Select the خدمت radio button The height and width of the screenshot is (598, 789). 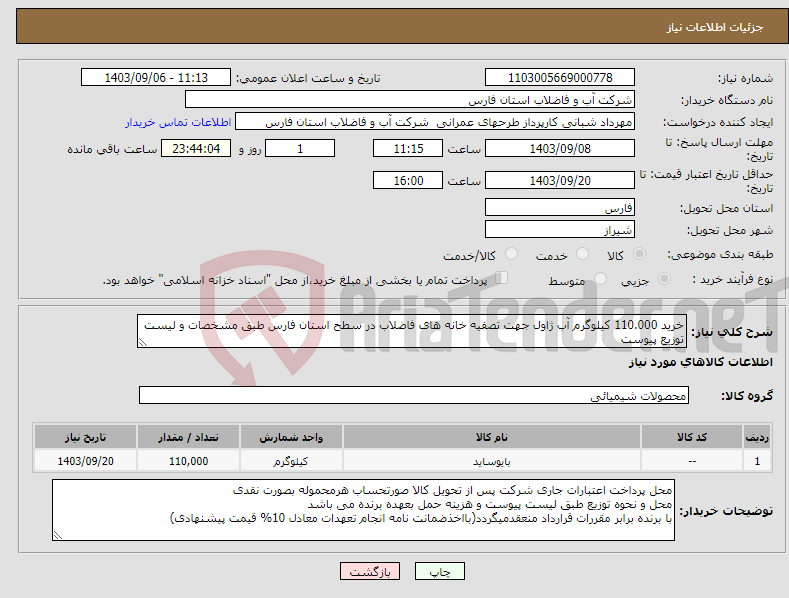[582, 254]
